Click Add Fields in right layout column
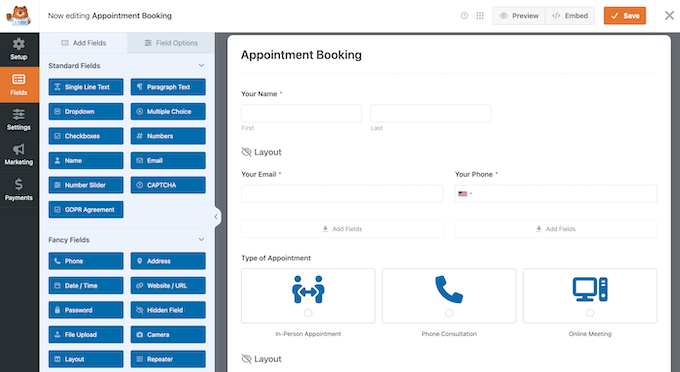Image resolution: width=680 pixels, height=372 pixels. [x=556, y=228]
